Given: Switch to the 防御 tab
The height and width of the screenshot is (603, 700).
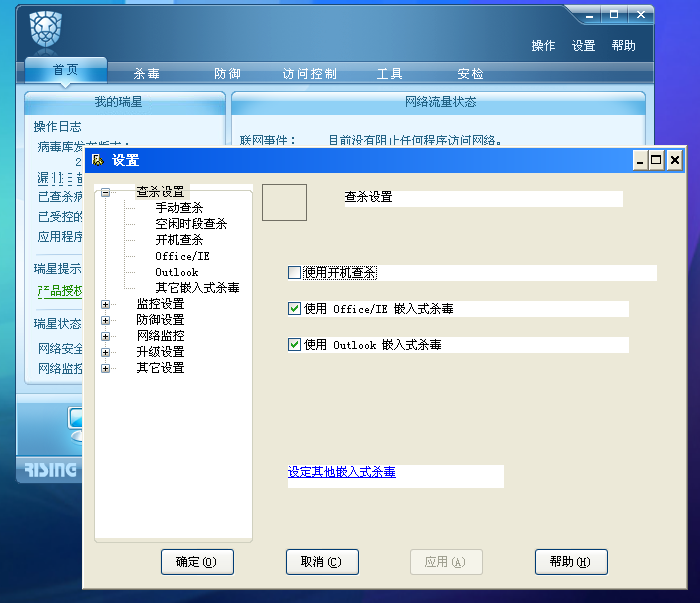Looking at the screenshot, I should pyautogui.click(x=227, y=74).
